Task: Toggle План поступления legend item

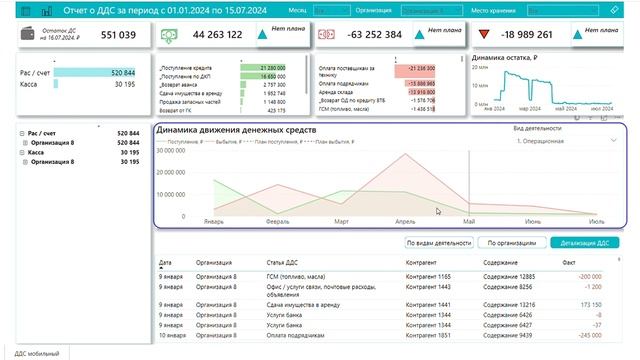Action: coord(273,142)
